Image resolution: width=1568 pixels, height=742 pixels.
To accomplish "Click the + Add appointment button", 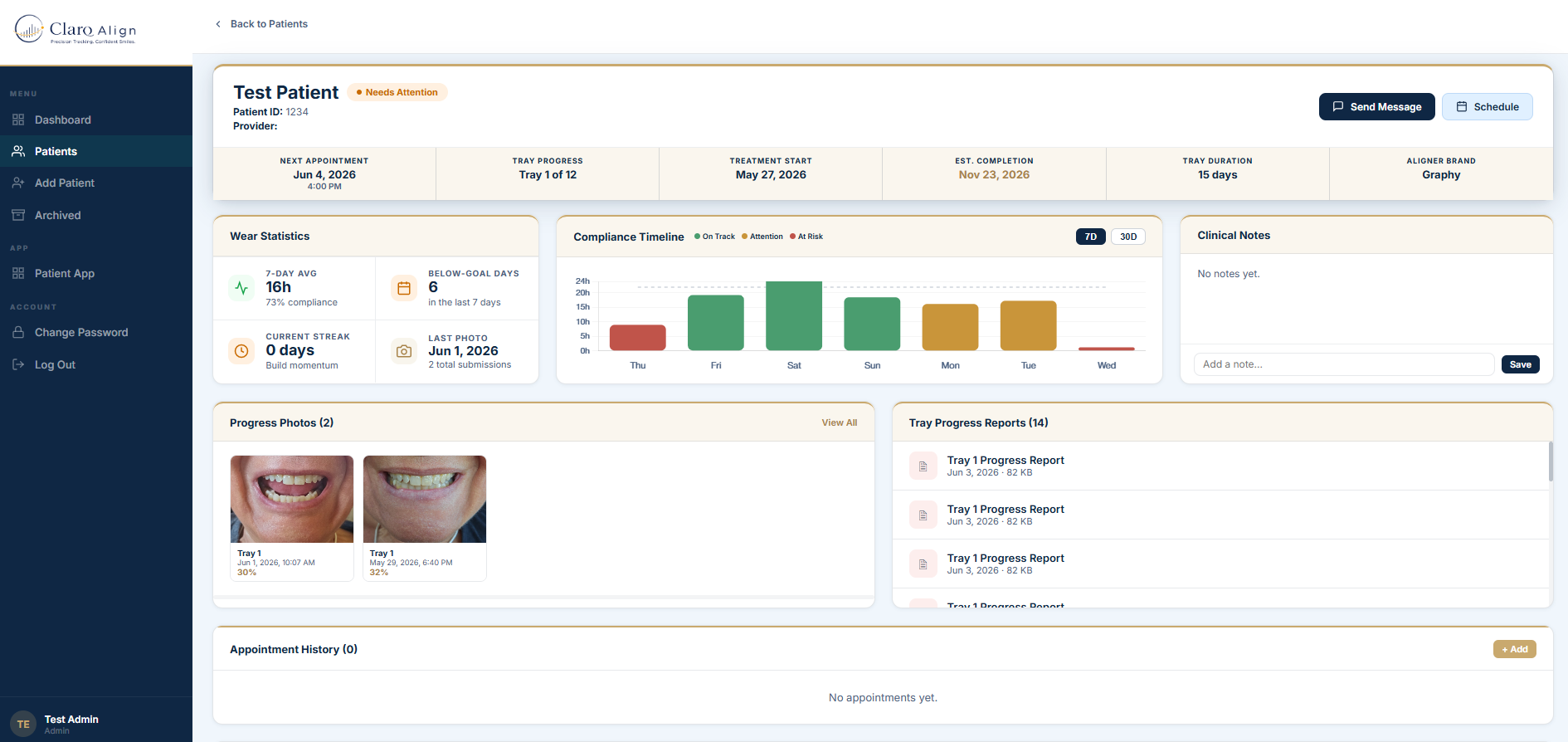I will coord(1514,649).
